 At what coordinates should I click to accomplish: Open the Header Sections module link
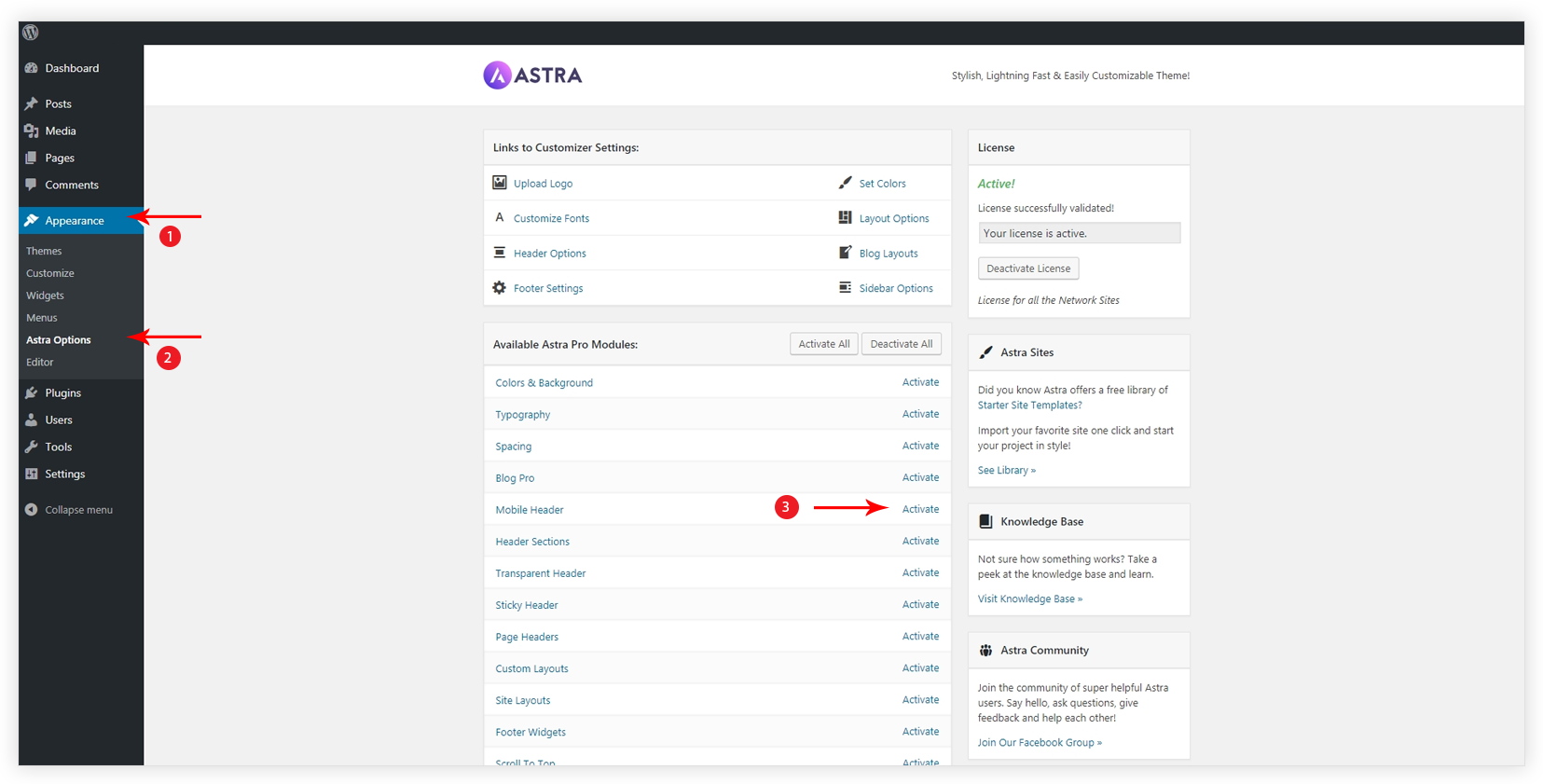coord(532,542)
